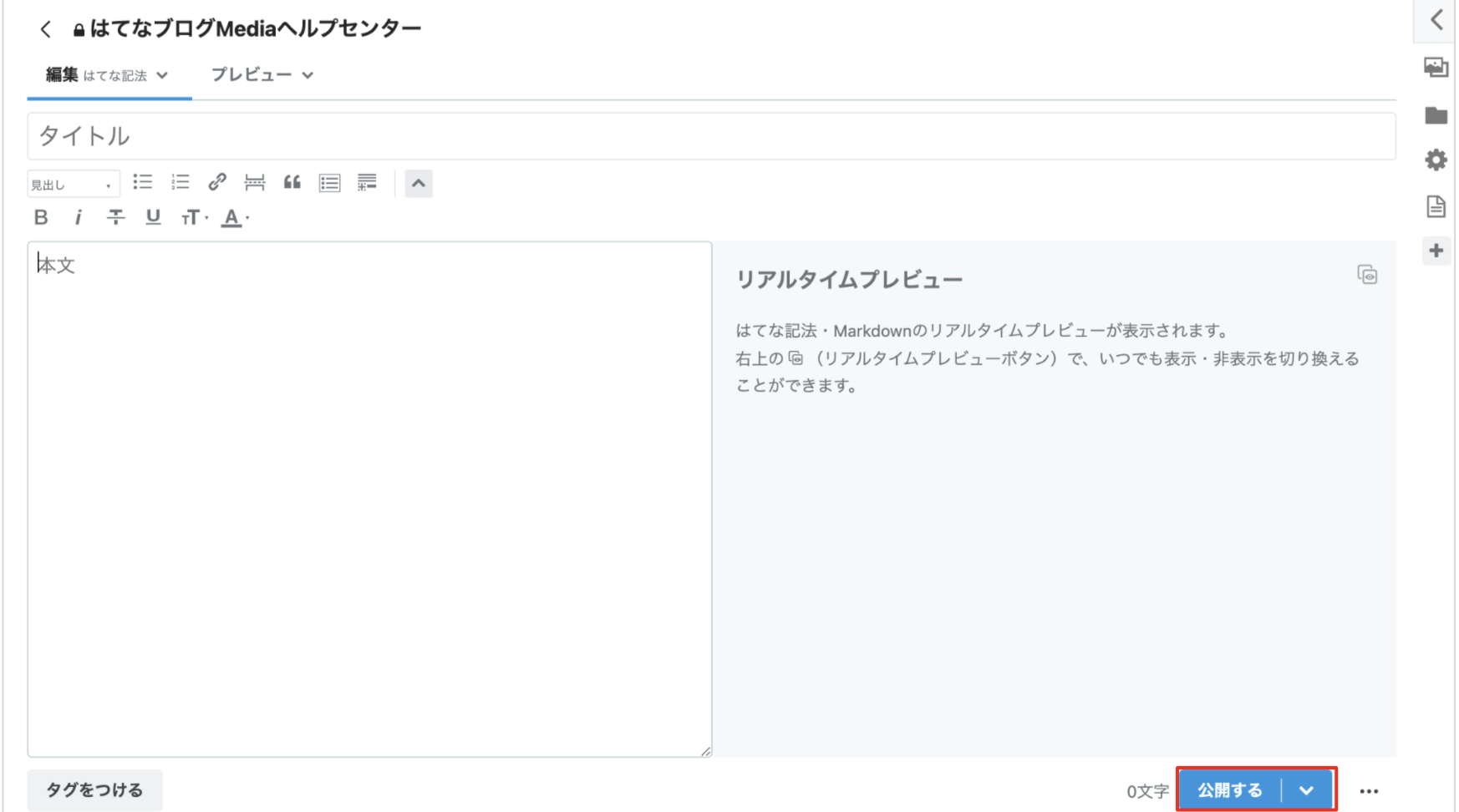Image resolution: width=1459 pixels, height=812 pixels.
Task: Insert an unordered bullet list
Action: coord(142,182)
